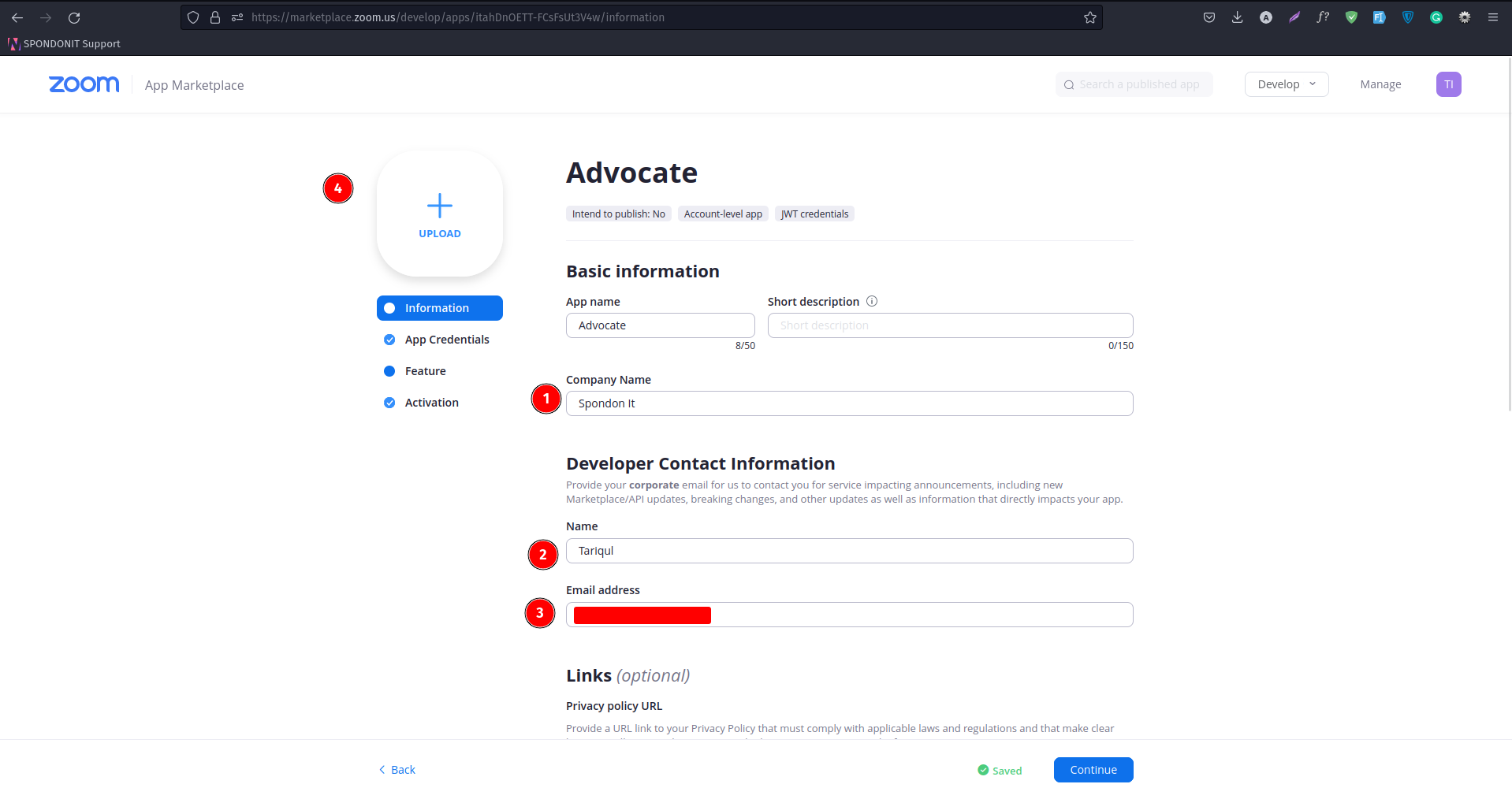Open the Bitwarden shield extension
1512x799 pixels.
pyautogui.click(x=1408, y=17)
